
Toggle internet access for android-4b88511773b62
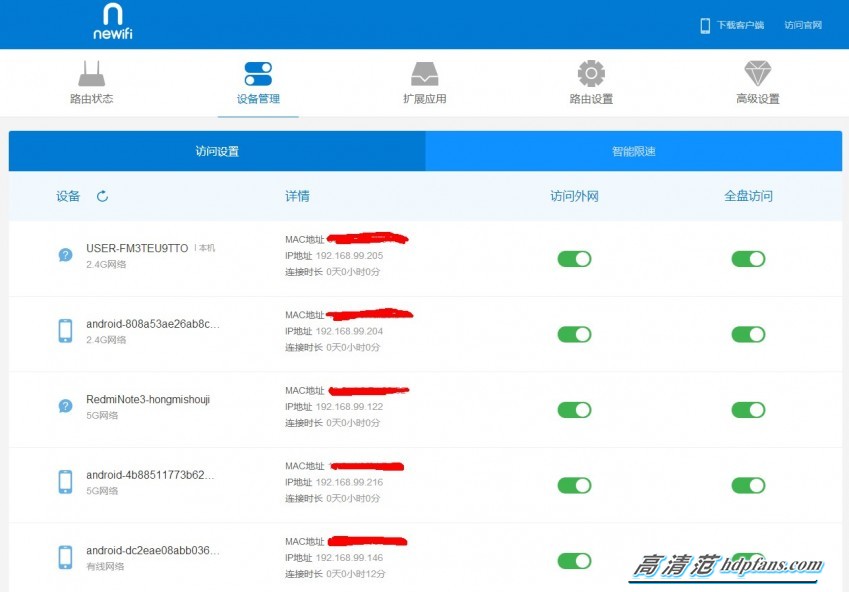pyautogui.click(x=574, y=485)
